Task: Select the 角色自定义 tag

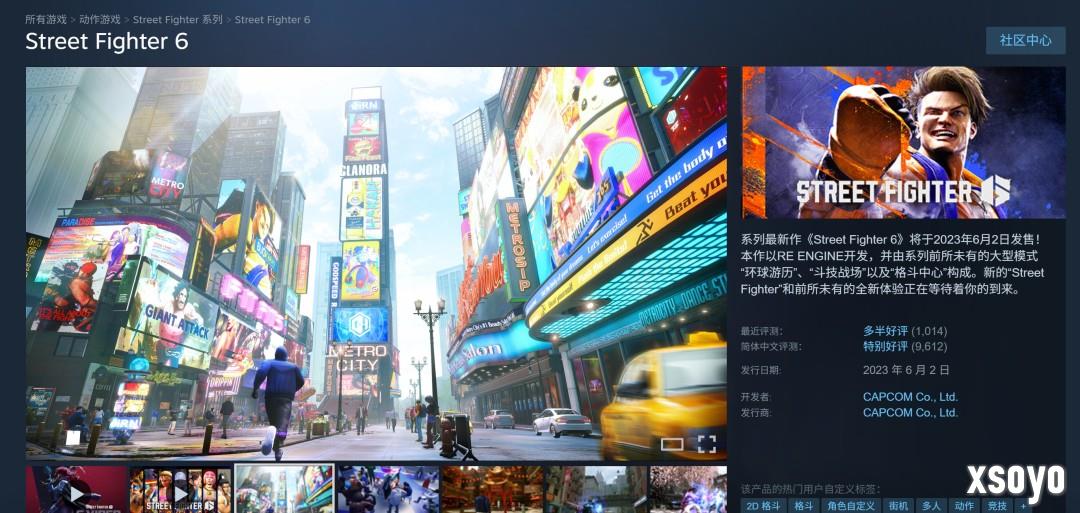Action: coord(850,506)
